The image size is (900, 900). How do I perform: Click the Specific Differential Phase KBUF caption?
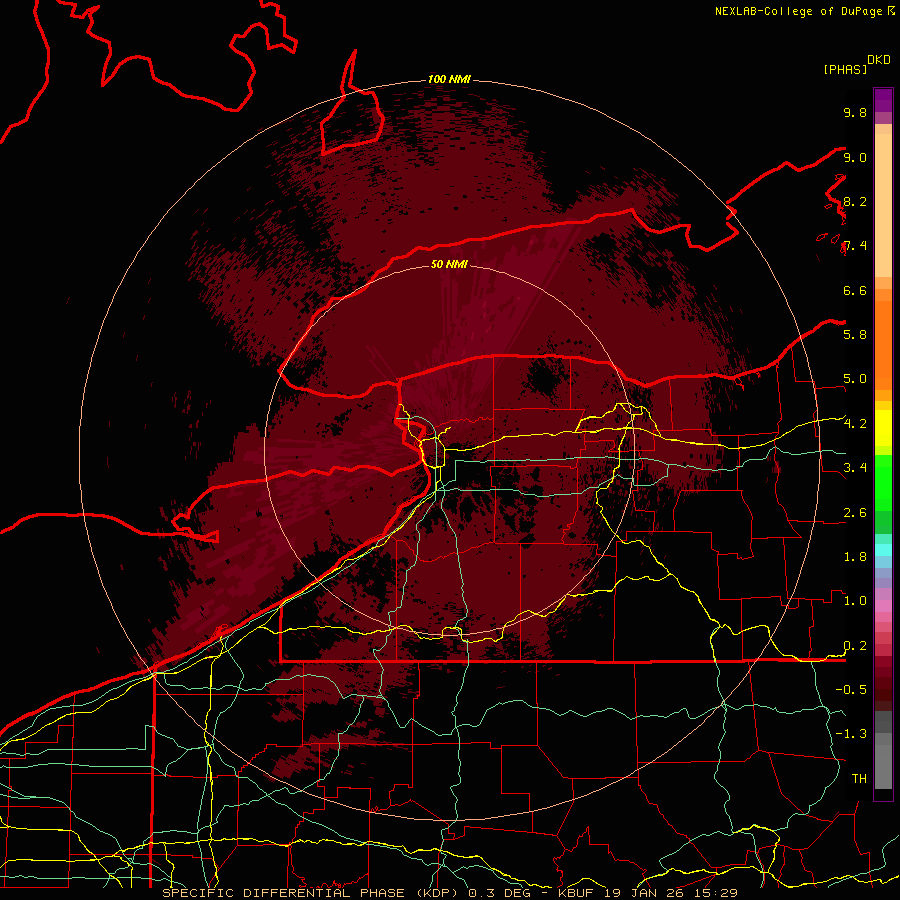[450, 893]
